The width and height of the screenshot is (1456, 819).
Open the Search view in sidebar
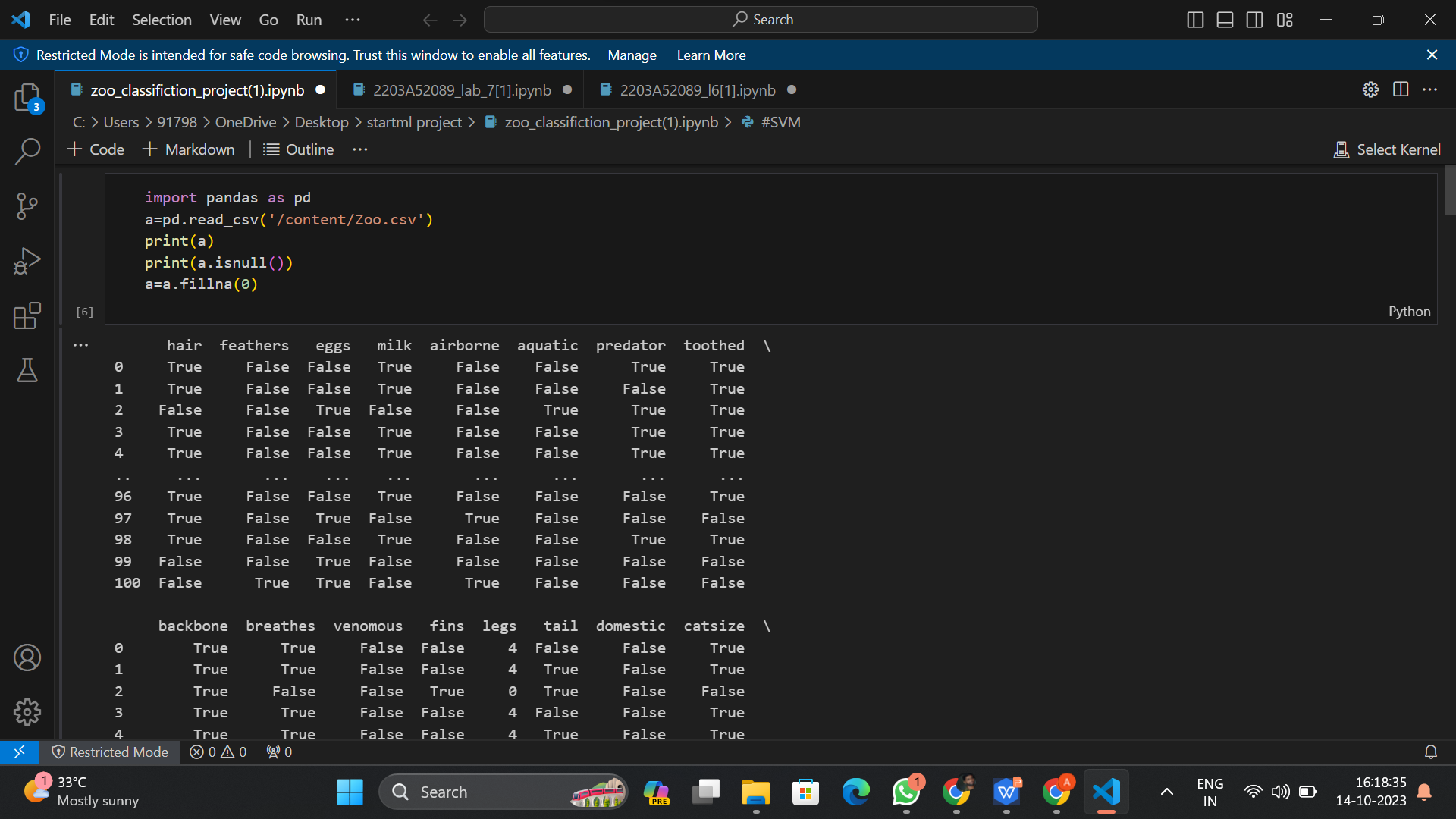[x=27, y=151]
